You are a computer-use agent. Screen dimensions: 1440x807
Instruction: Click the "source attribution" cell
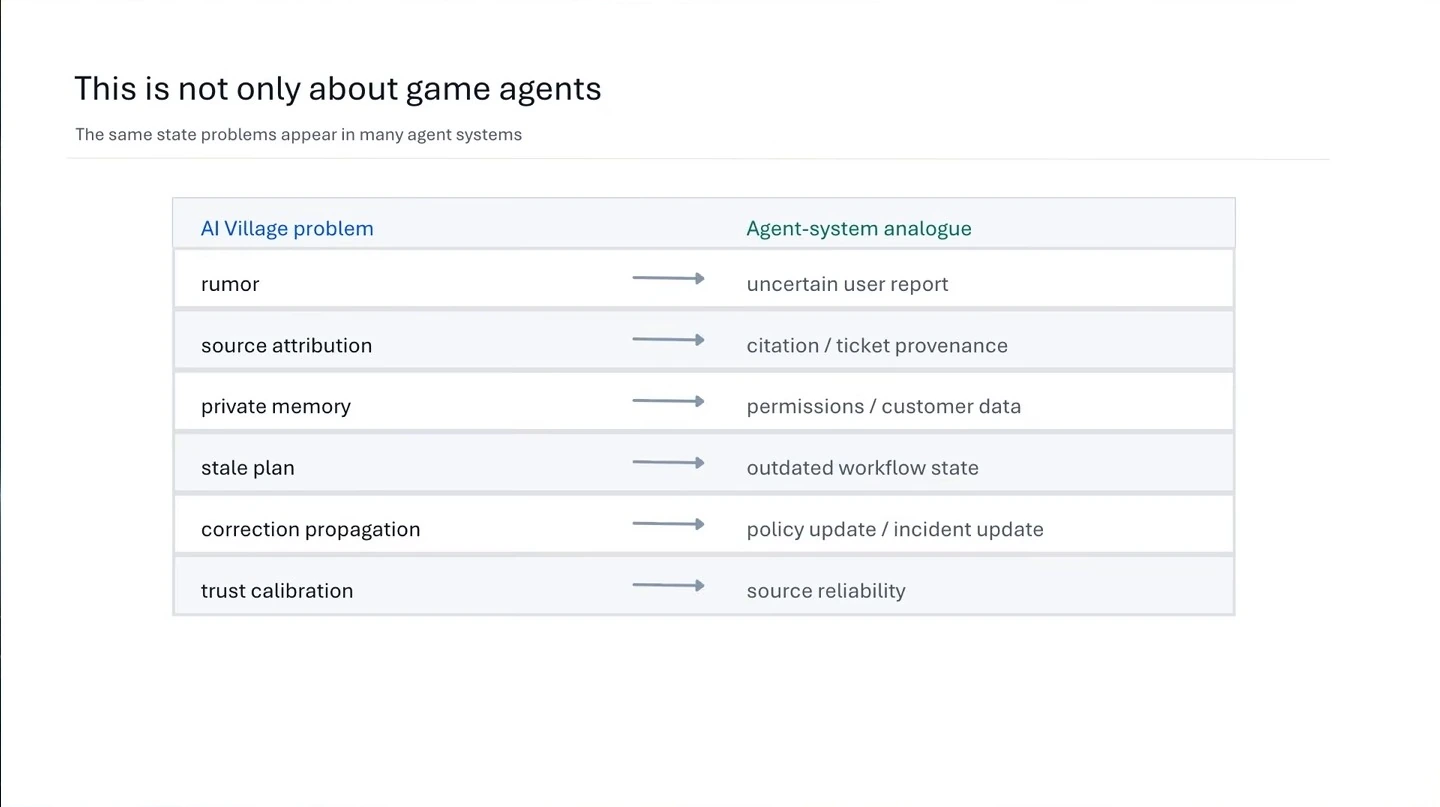pos(286,345)
